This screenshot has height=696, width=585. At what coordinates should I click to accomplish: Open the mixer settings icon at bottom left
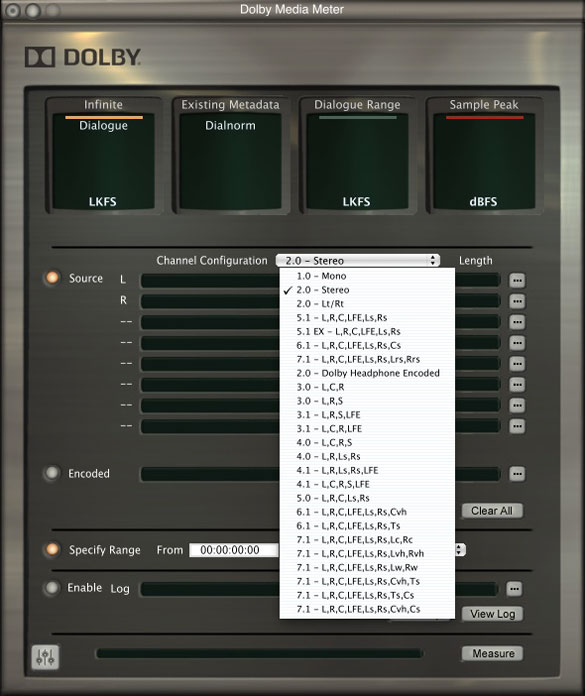45,657
